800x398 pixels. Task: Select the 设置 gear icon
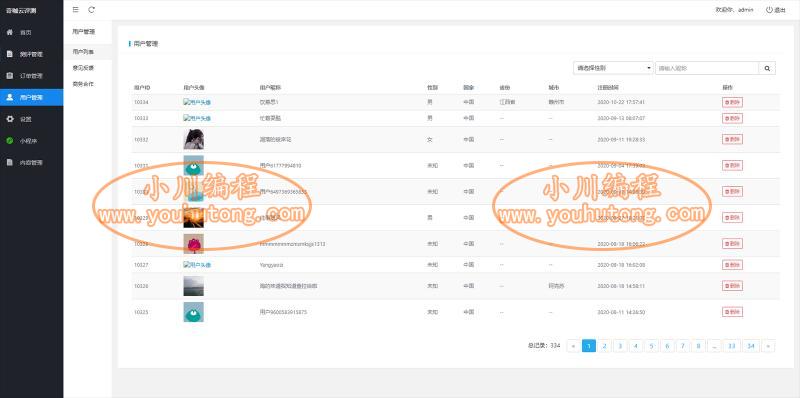[x=9, y=119]
